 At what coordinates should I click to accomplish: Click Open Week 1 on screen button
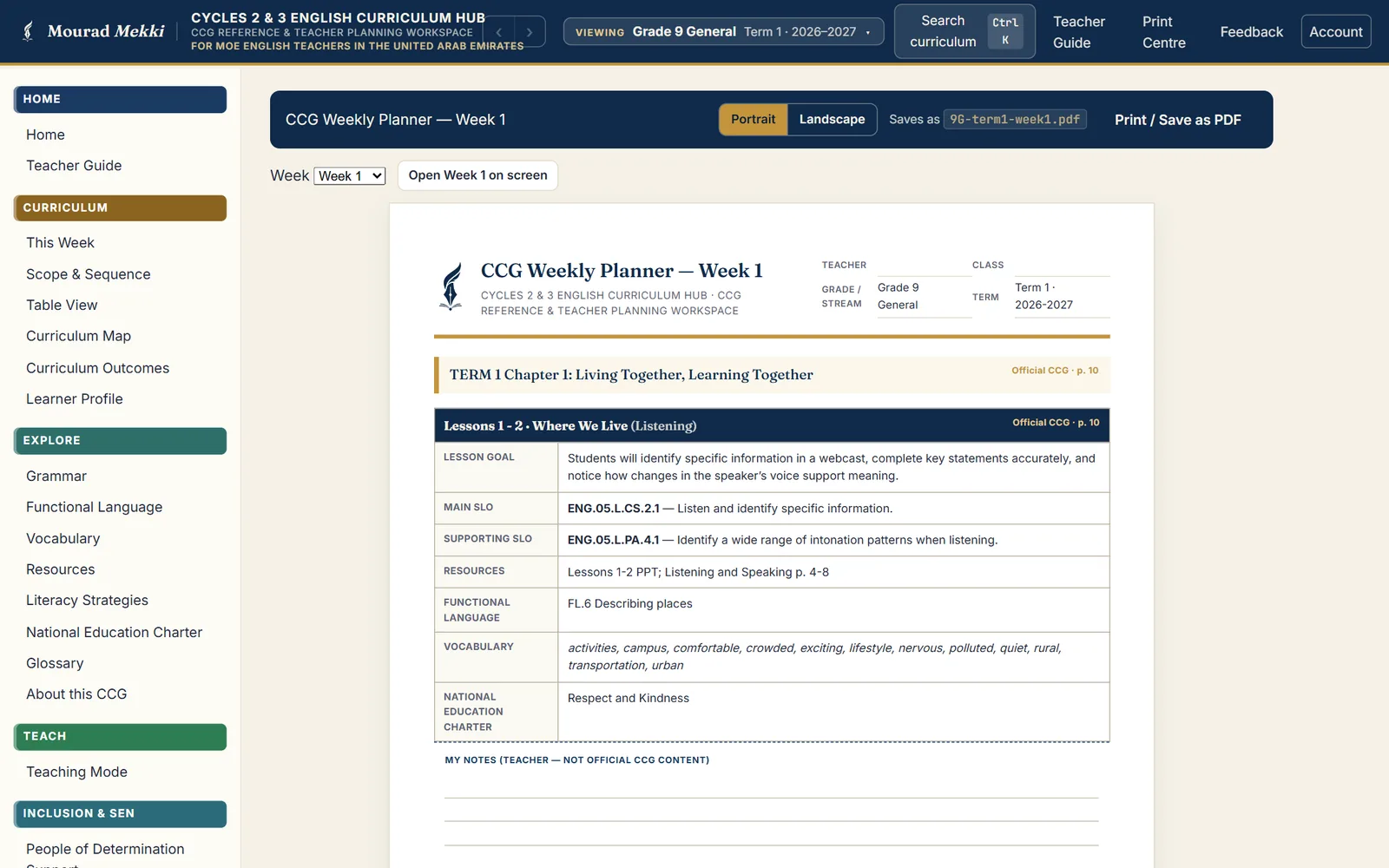477,175
